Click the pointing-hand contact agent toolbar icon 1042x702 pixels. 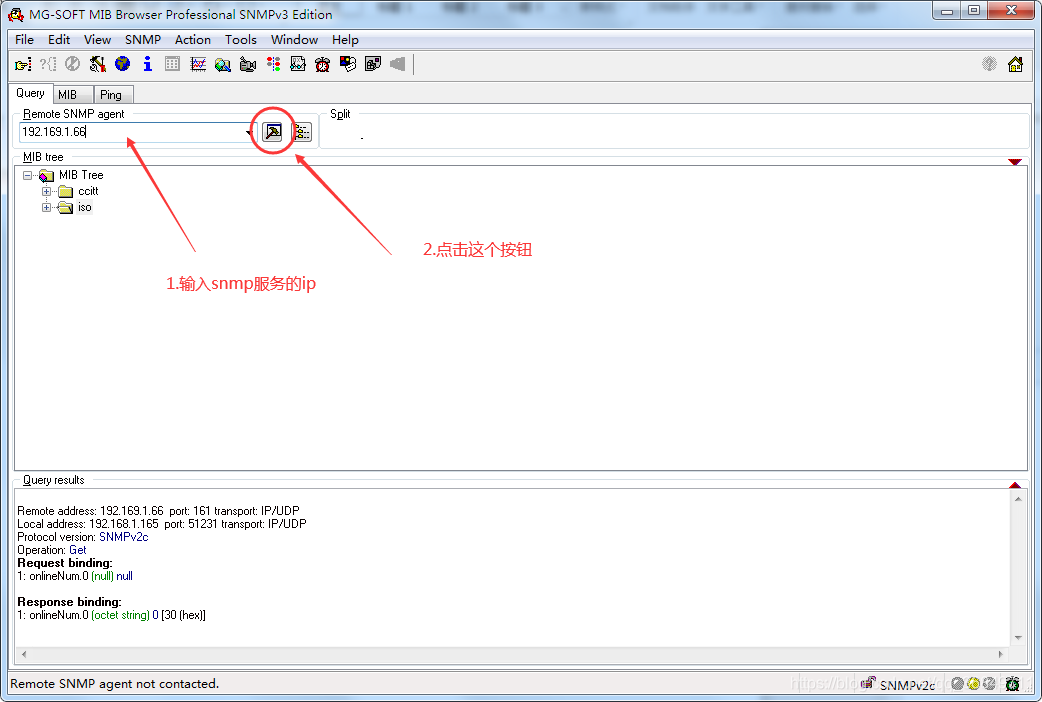[23, 64]
